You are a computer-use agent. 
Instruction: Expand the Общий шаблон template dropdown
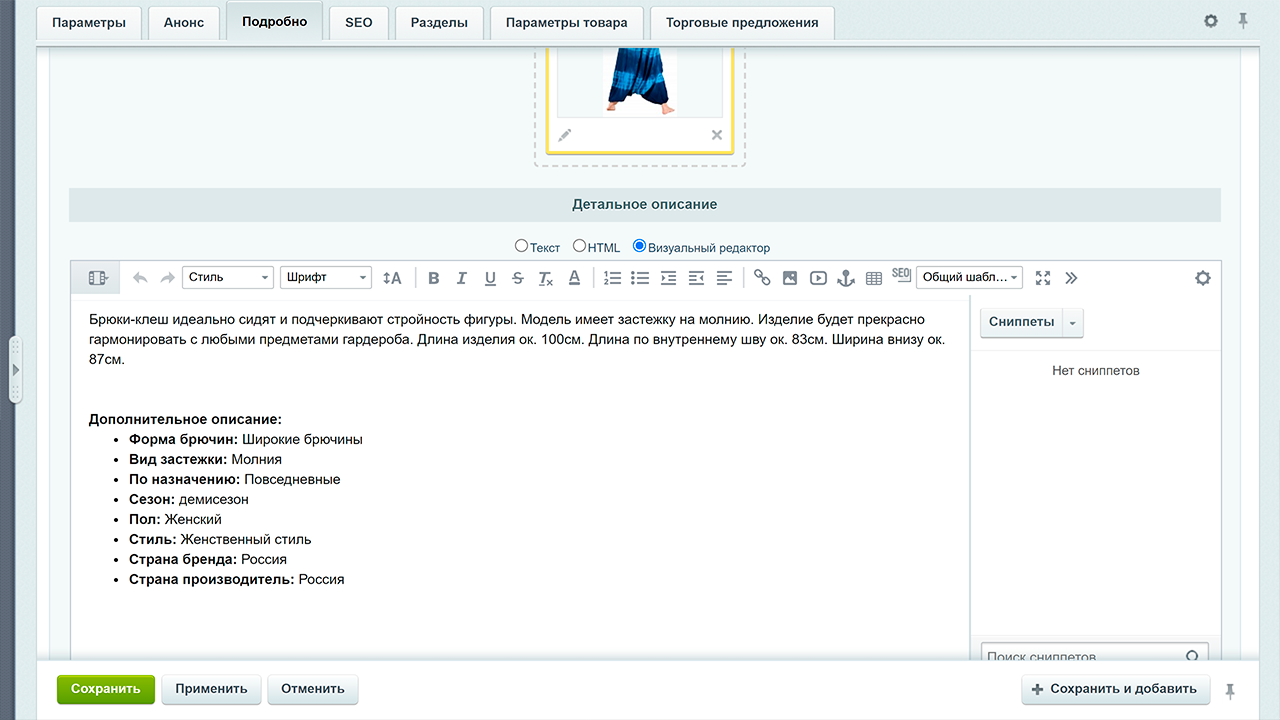point(969,277)
